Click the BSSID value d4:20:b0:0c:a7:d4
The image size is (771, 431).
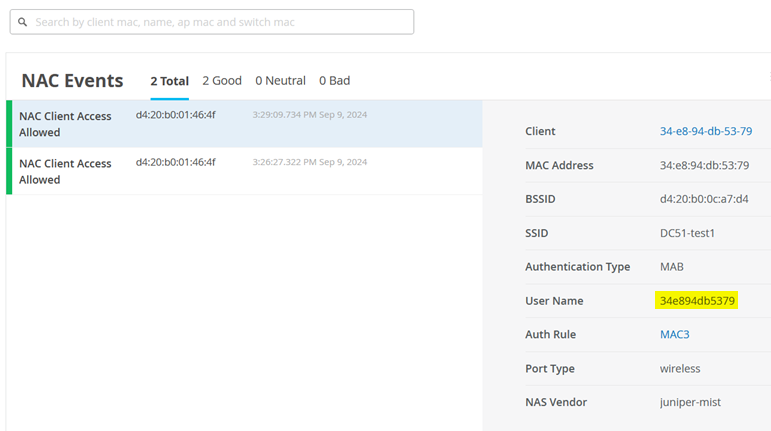coord(704,199)
